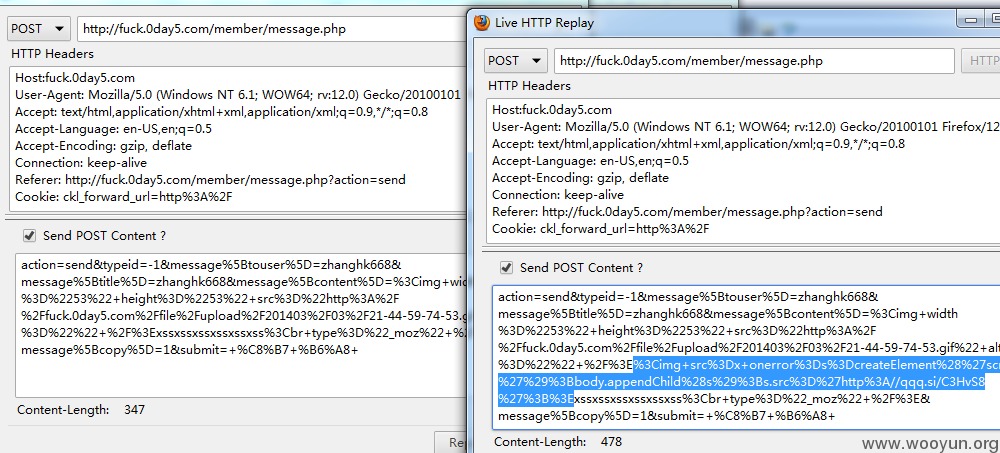1000x453 pixels.
Task: Click the Connection keep-alive line in the front window
Action: tap(558, 195)
